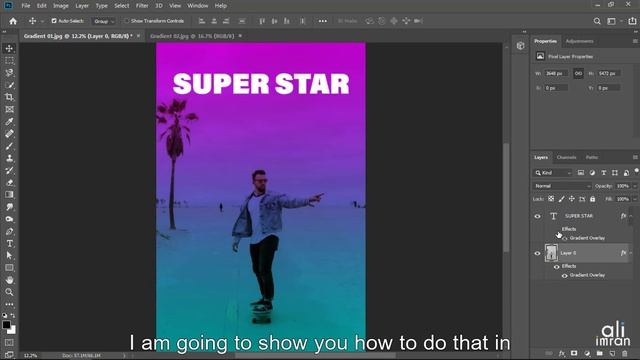Create new fill or adjustment layer

click(x=587, y=353)
